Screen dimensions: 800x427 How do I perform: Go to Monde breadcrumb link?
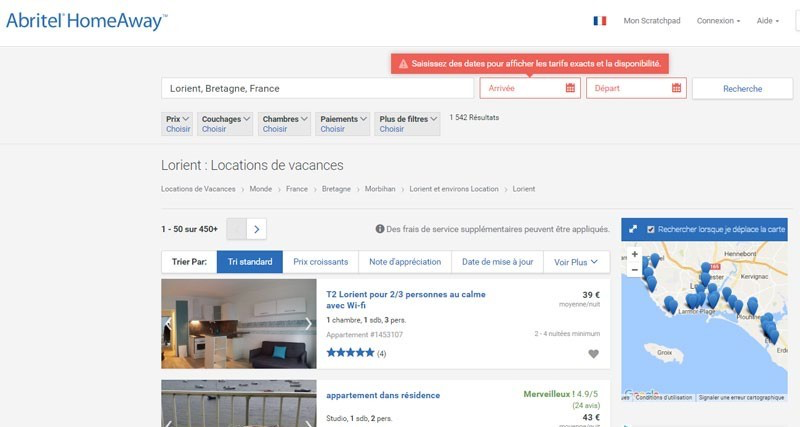[x=261, y=189]
